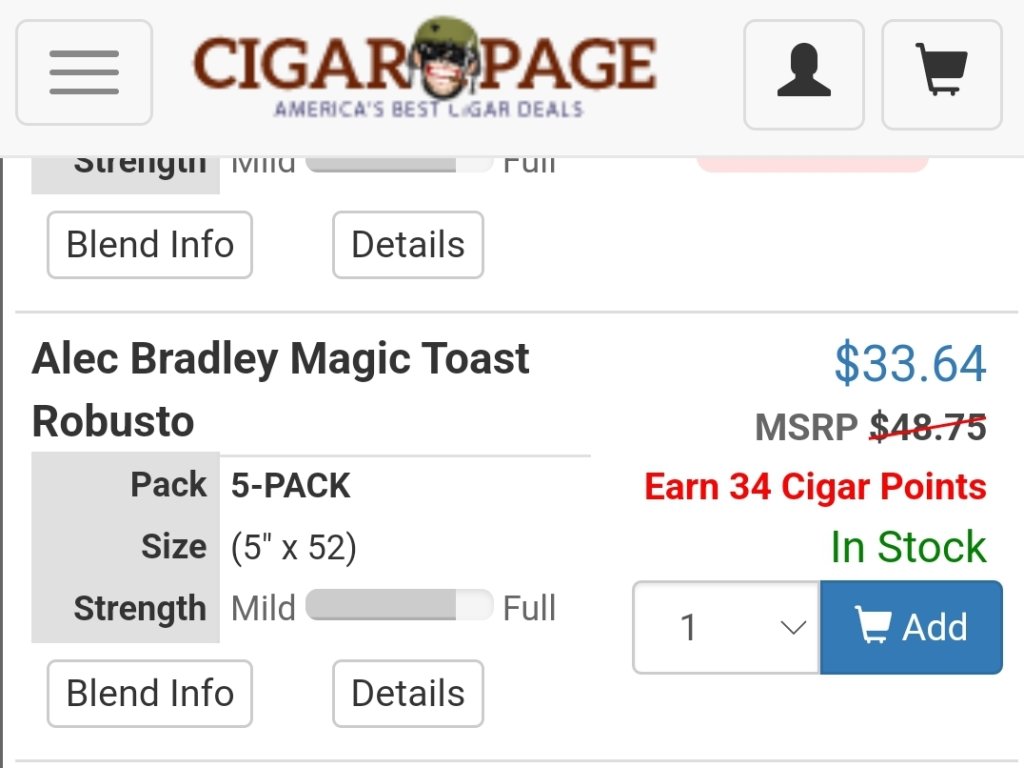Click the top partially visible strength bar
The image size is (1024, 768).
[x=399, y=164]
